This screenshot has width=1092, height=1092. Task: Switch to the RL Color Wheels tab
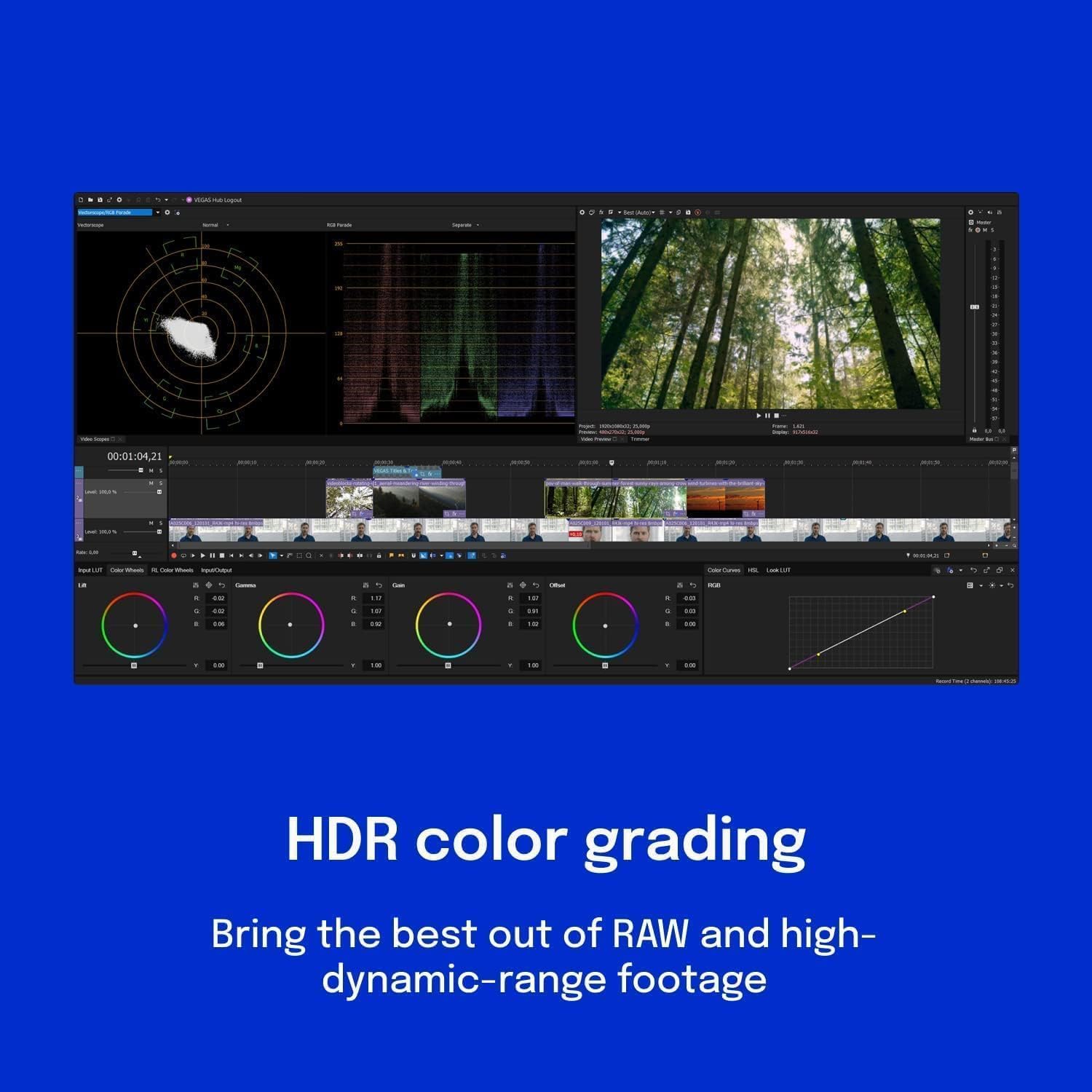173,570
